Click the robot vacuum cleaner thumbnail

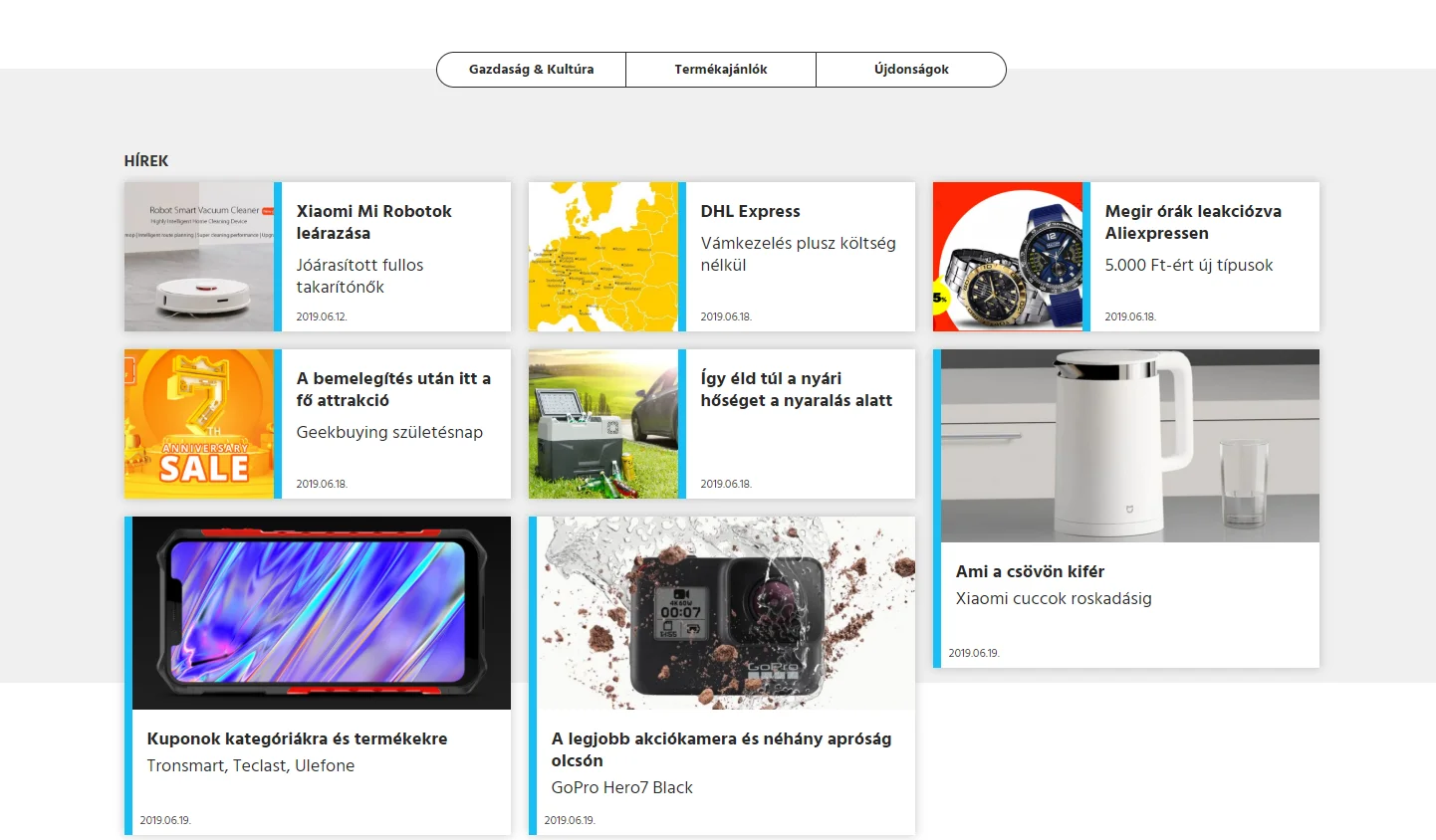click(199, 257)
